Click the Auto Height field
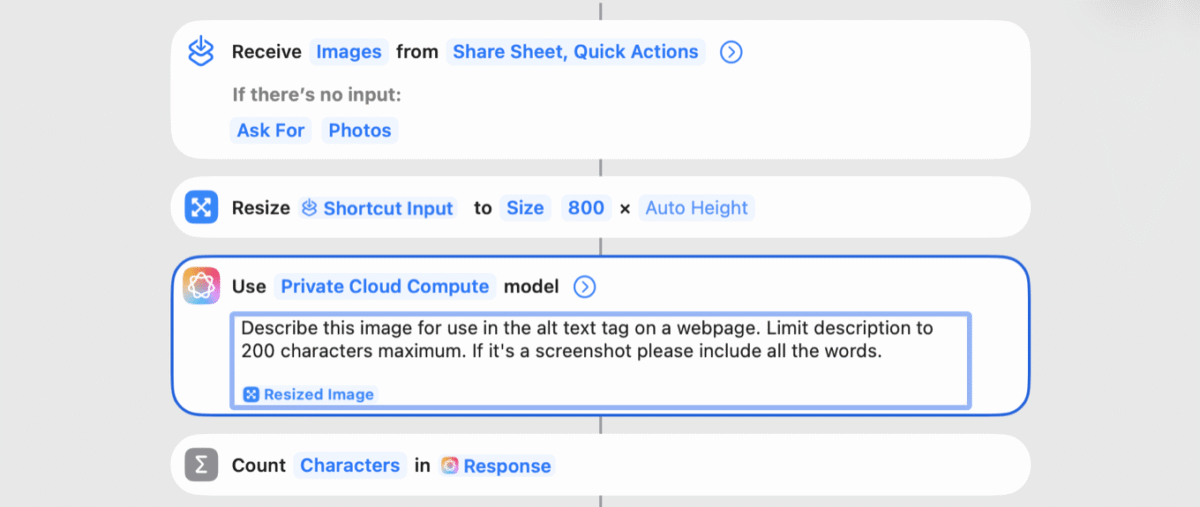Image resolution: width=1200 pixels, height=507 pixels. 697,208
